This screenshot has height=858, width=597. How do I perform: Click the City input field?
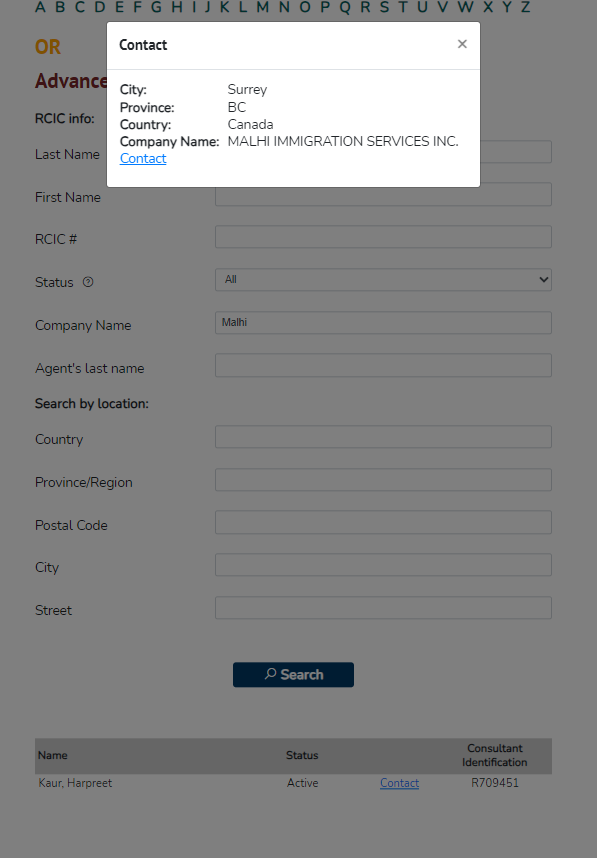coord(383,565)
